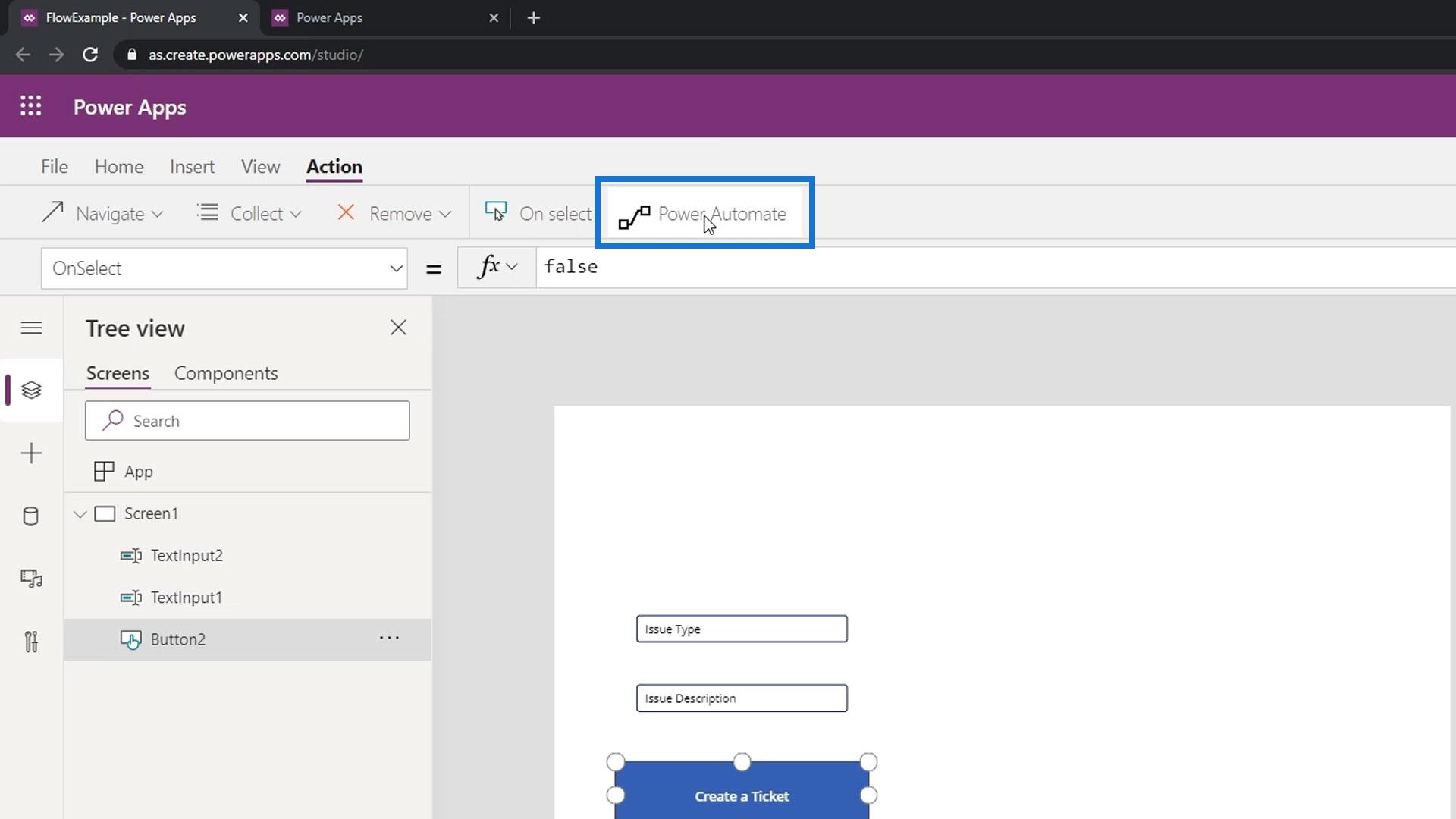The image size is (1456, 819).
Task: Close the Tree view panel
Action: (398, 328)
